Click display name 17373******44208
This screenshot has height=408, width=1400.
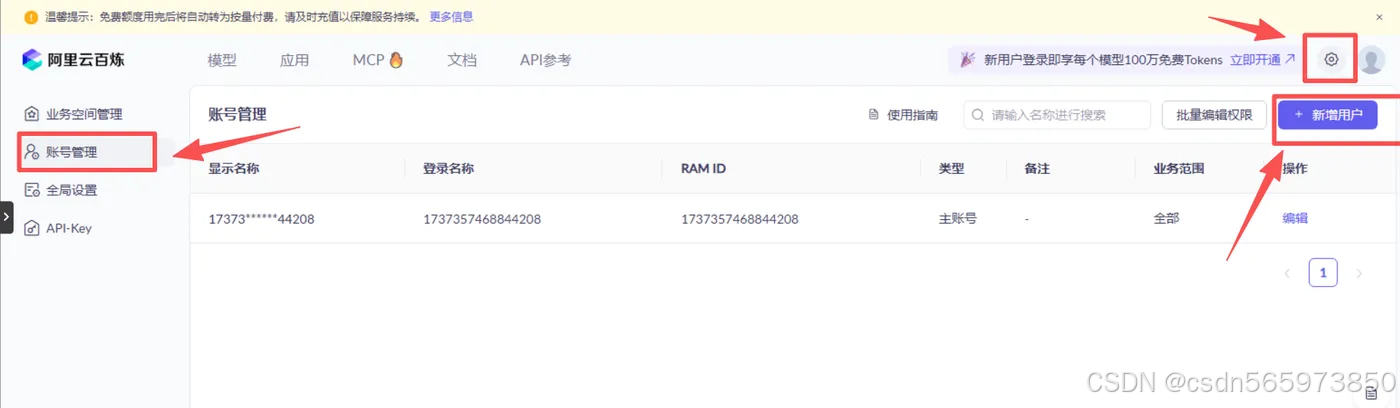261,218
